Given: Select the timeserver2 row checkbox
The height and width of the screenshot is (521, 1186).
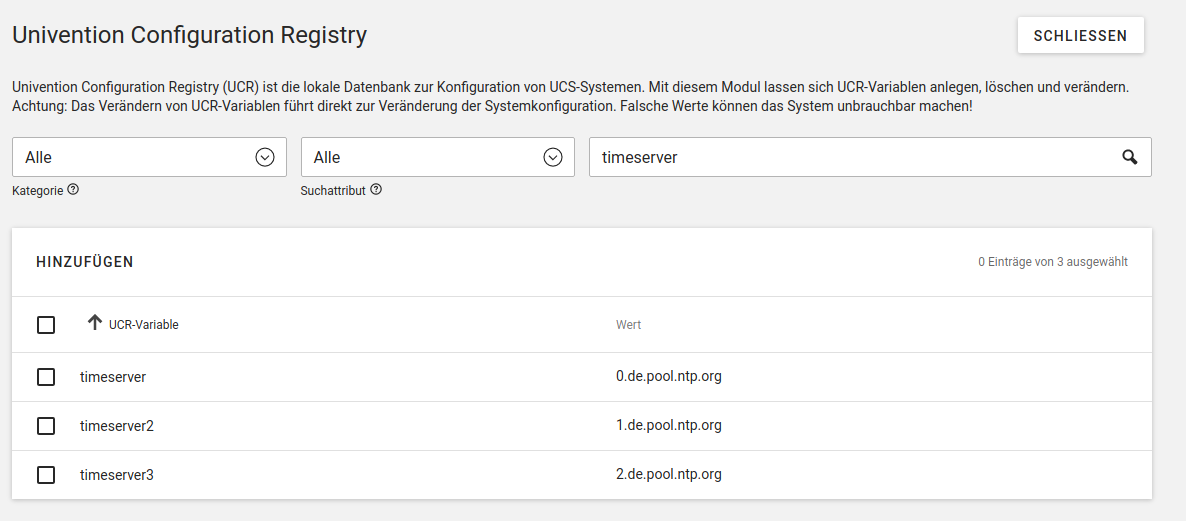Looking at the screenshot, I should [46, 426].
